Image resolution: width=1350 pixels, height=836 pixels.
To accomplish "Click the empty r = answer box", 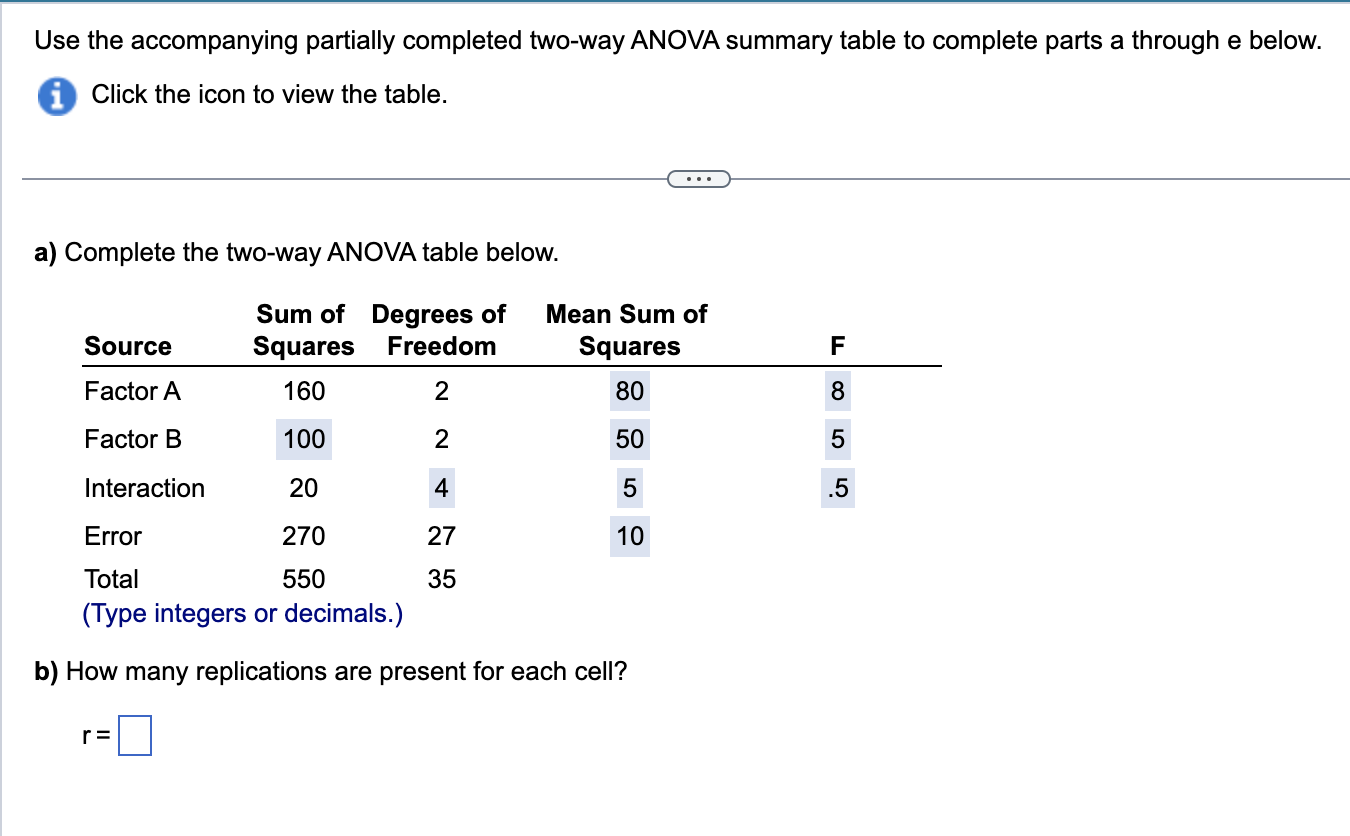I will pos(135,735).
